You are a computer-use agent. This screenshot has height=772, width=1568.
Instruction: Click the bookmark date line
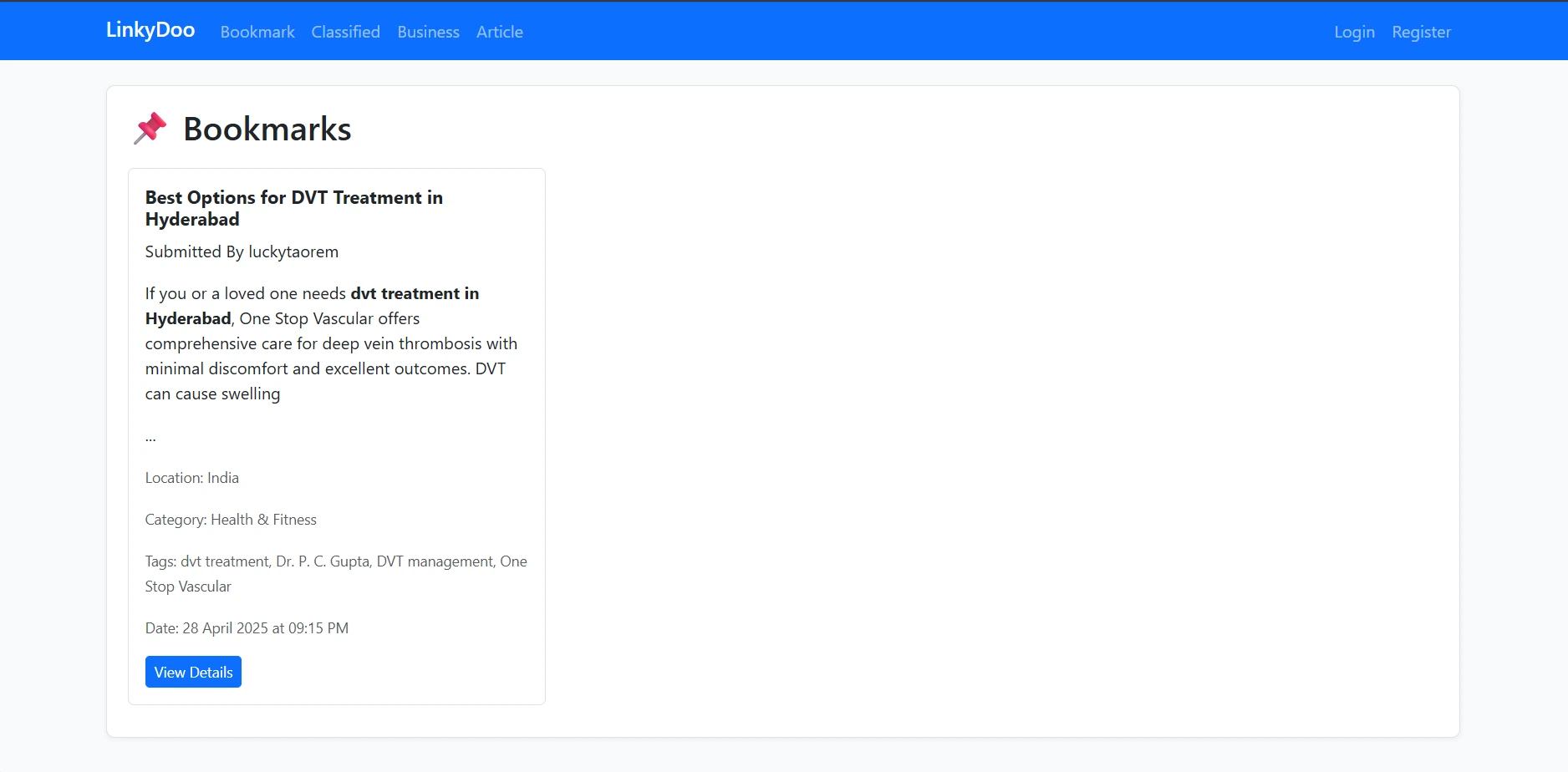coord(247,627)
